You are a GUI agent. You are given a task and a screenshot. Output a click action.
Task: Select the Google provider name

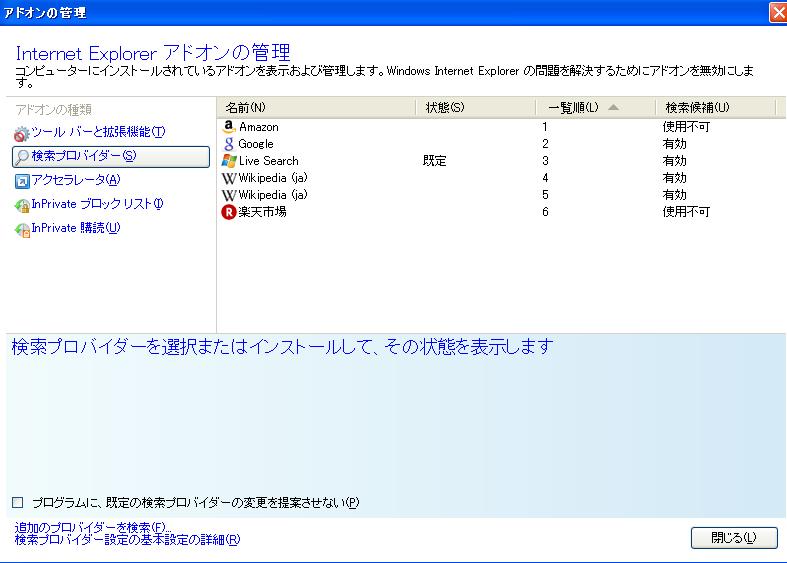pyautogui.click(x=256, y=144)
